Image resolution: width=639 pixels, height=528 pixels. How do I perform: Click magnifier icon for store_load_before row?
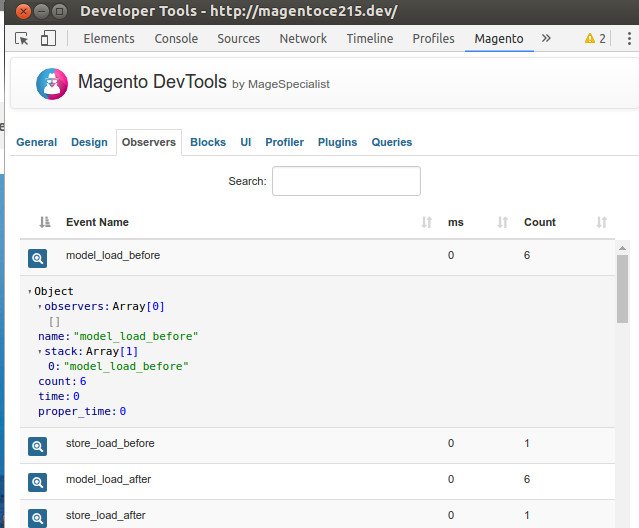click(37, 446)
